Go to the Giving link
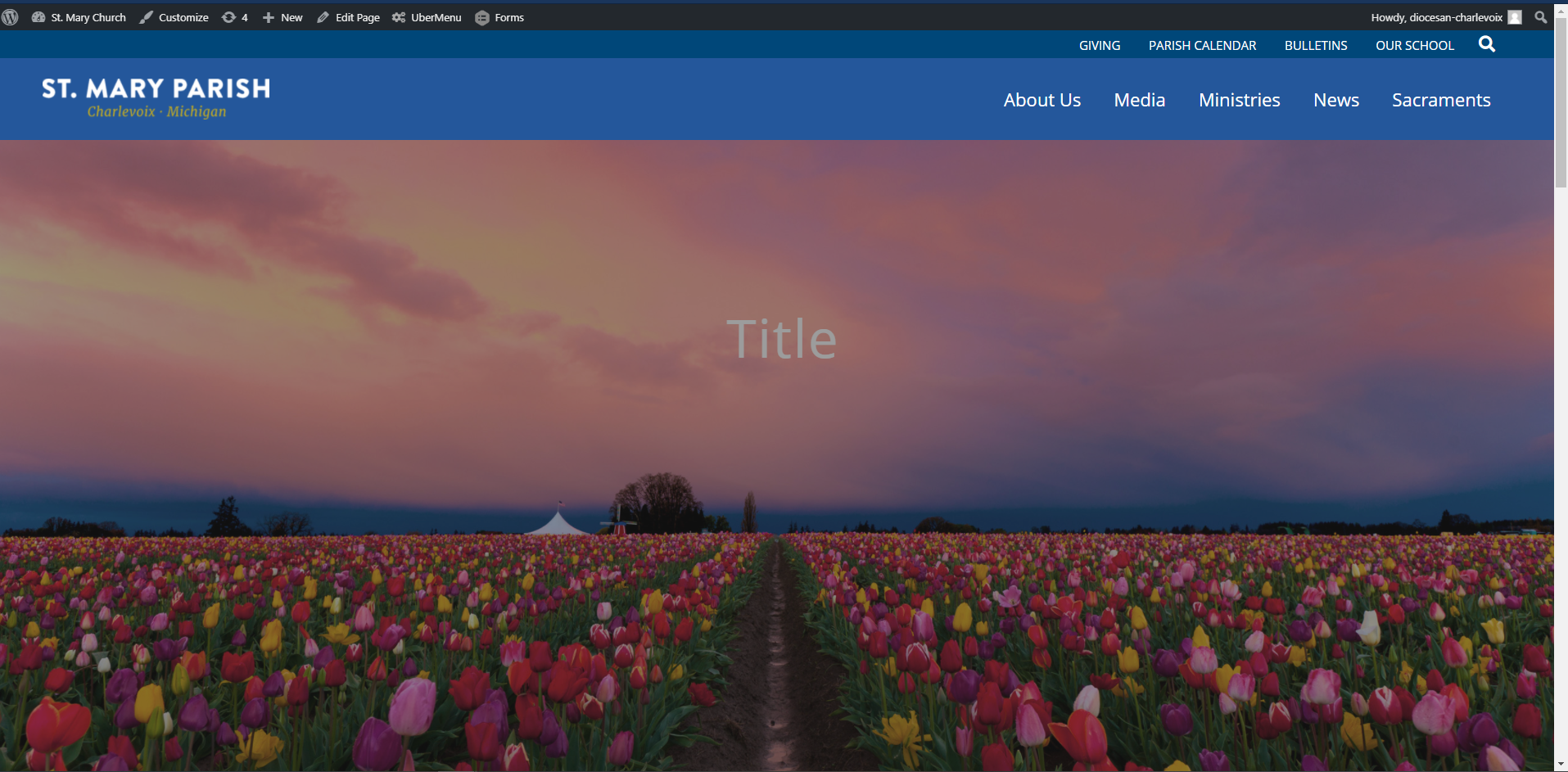Viewport: 1568px width, 772px height. (x=1099, y=46)
